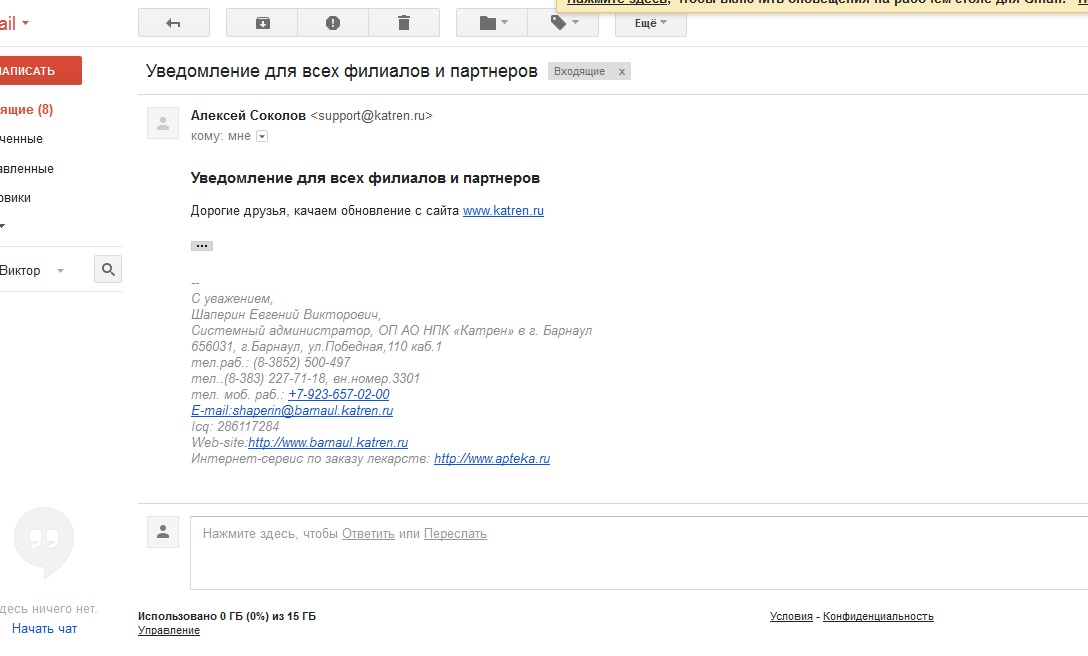
Task: Click the reply avatar icon
Action: pos(163,532)
